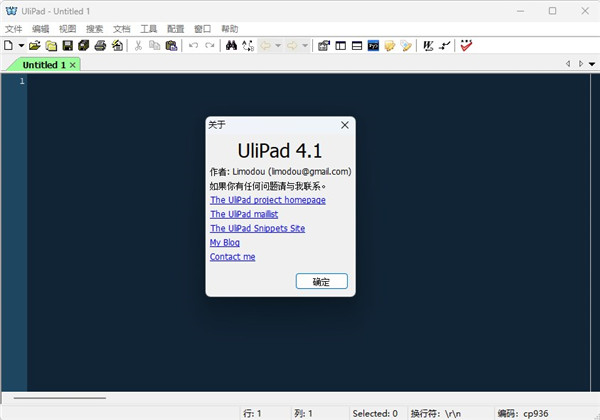Viewport: 600px width, 420px height.
Task: Click the horizontal scrollbar at editor bottom
Action: [x=60, y=398]
